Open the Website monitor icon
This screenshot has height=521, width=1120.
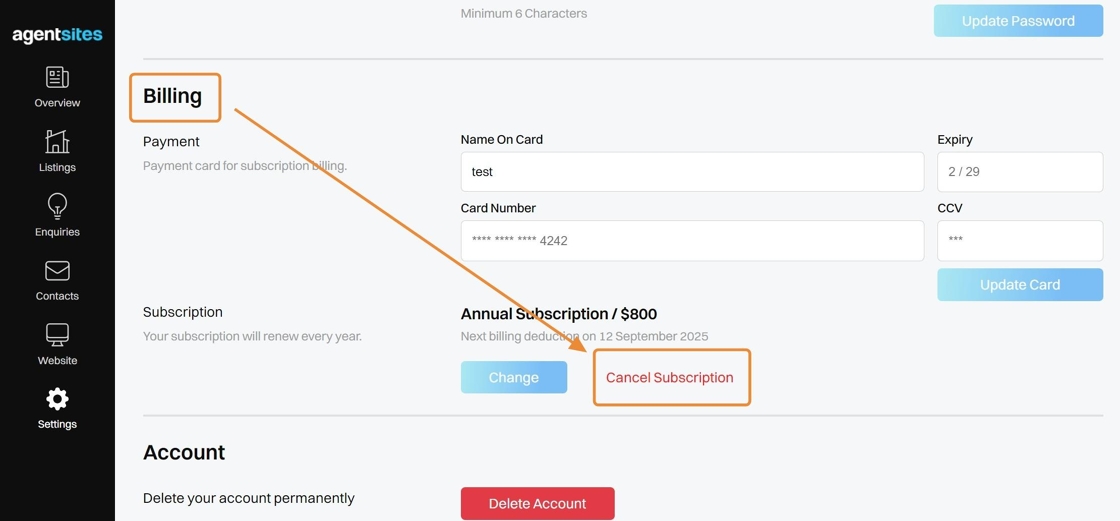pos(57,335)
